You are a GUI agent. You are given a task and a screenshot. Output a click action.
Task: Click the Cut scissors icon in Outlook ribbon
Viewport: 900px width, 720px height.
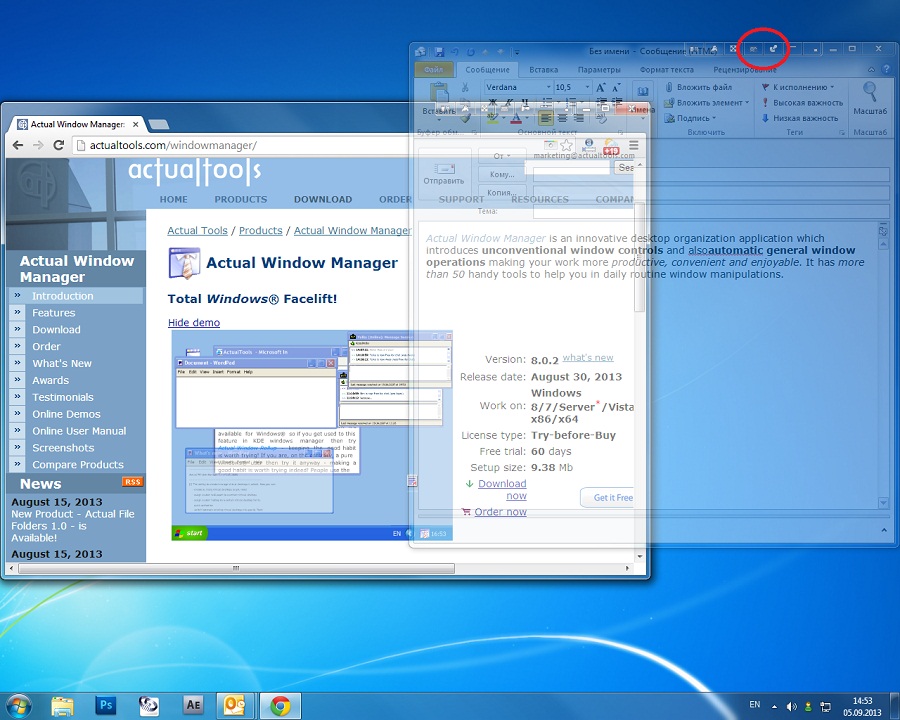tap(465, 87)
